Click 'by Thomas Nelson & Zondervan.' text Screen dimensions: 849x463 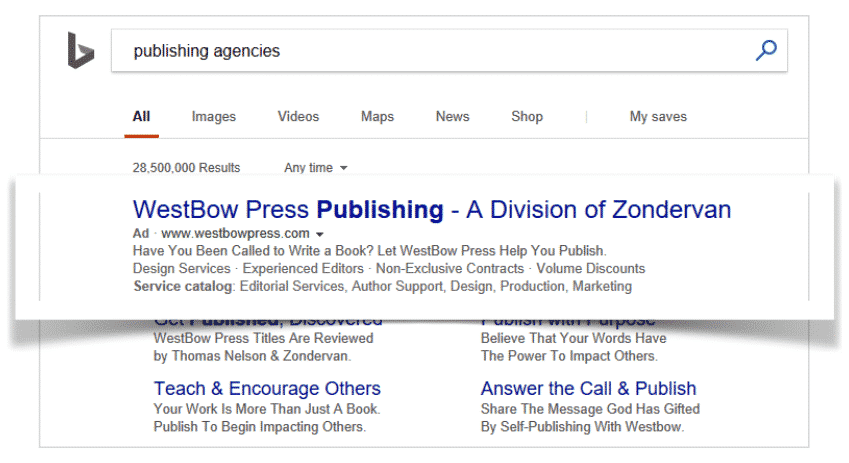point(252,356)
